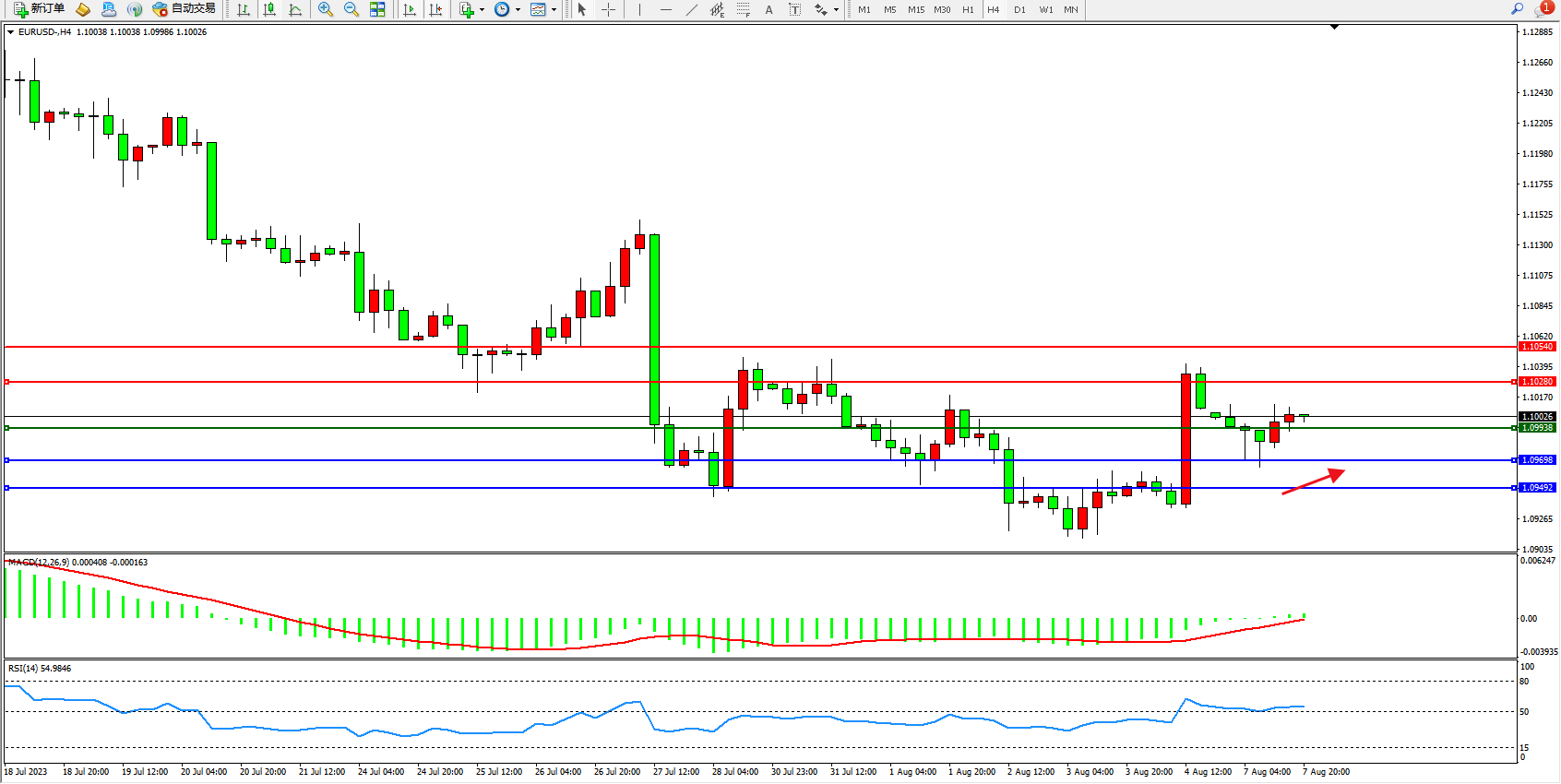The width and height of the screenshot is (1561, 784).
Task: Switch chart to candlestick mode
Action: coord(269,9)
